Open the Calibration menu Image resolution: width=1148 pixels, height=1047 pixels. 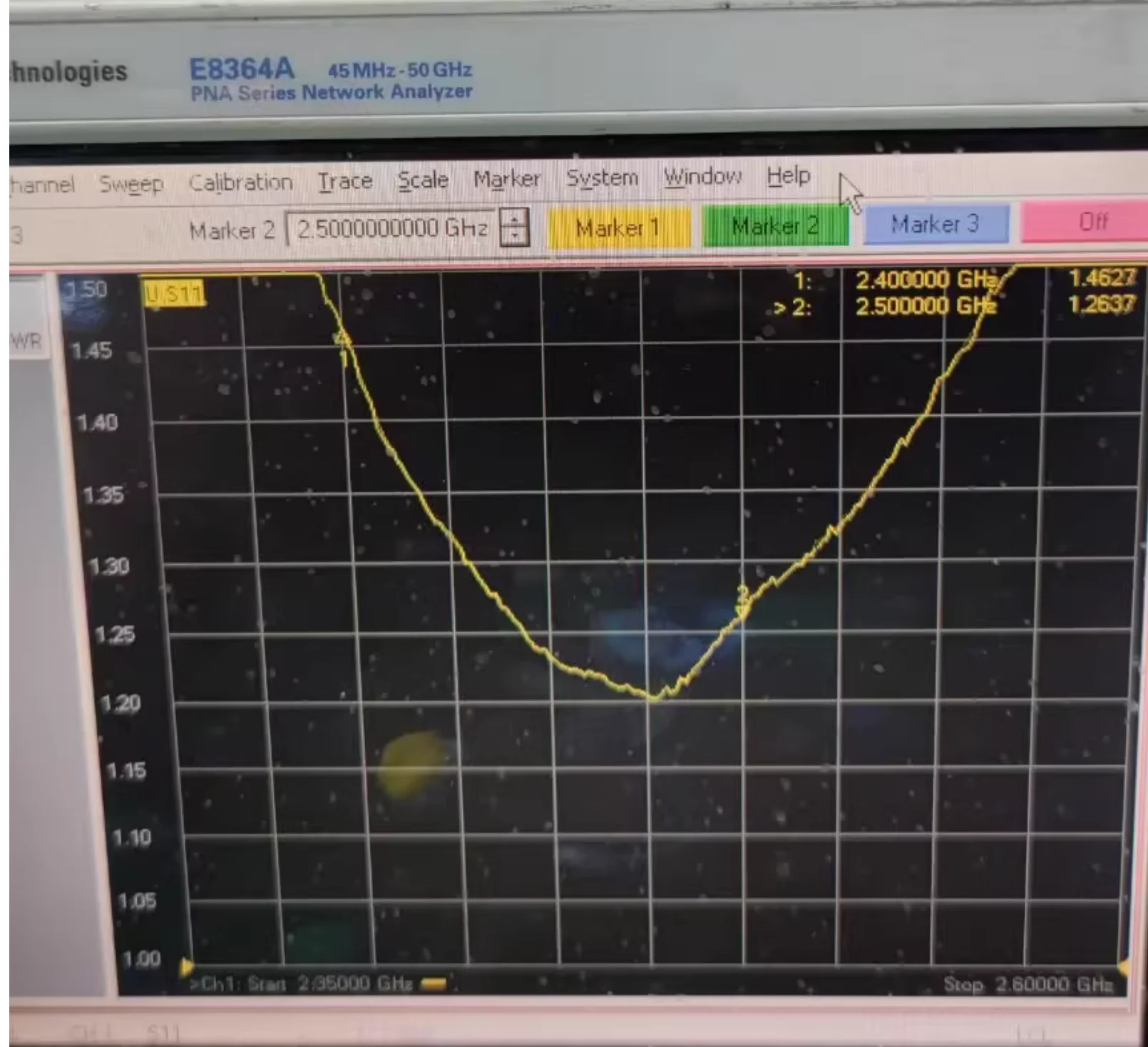point(240,183)
